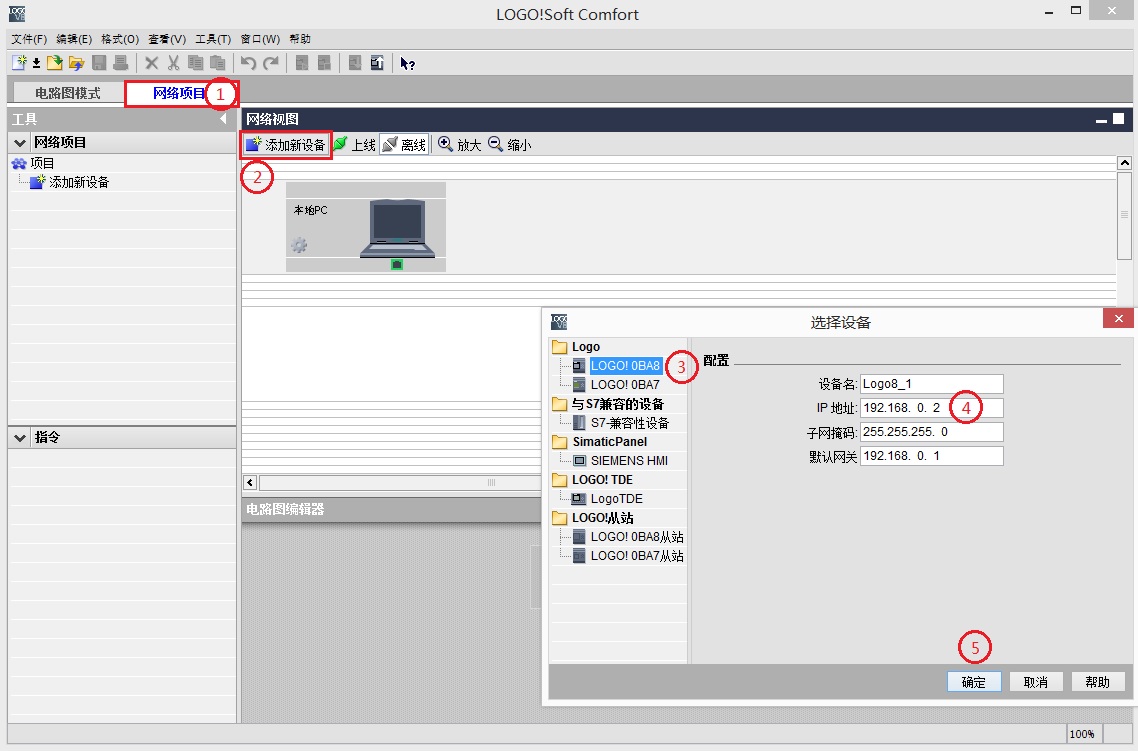Select LOGO! 0BA7从站 in device list
1138x751 pixels.
[636, 556]
